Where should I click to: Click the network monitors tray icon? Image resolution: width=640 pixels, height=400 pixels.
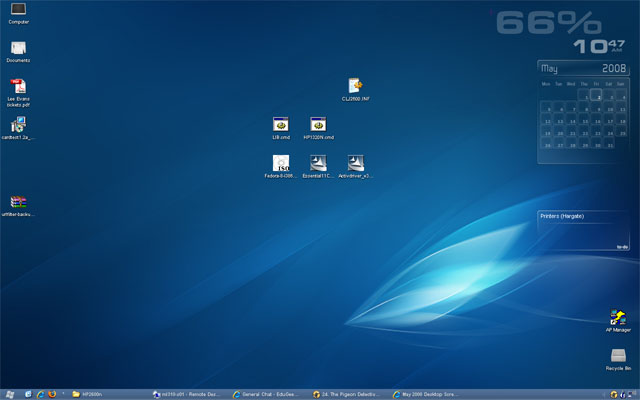631,395
